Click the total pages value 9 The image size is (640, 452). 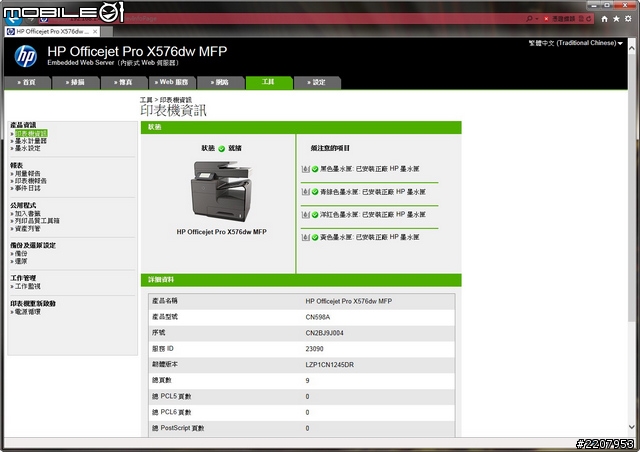(307, 381)
